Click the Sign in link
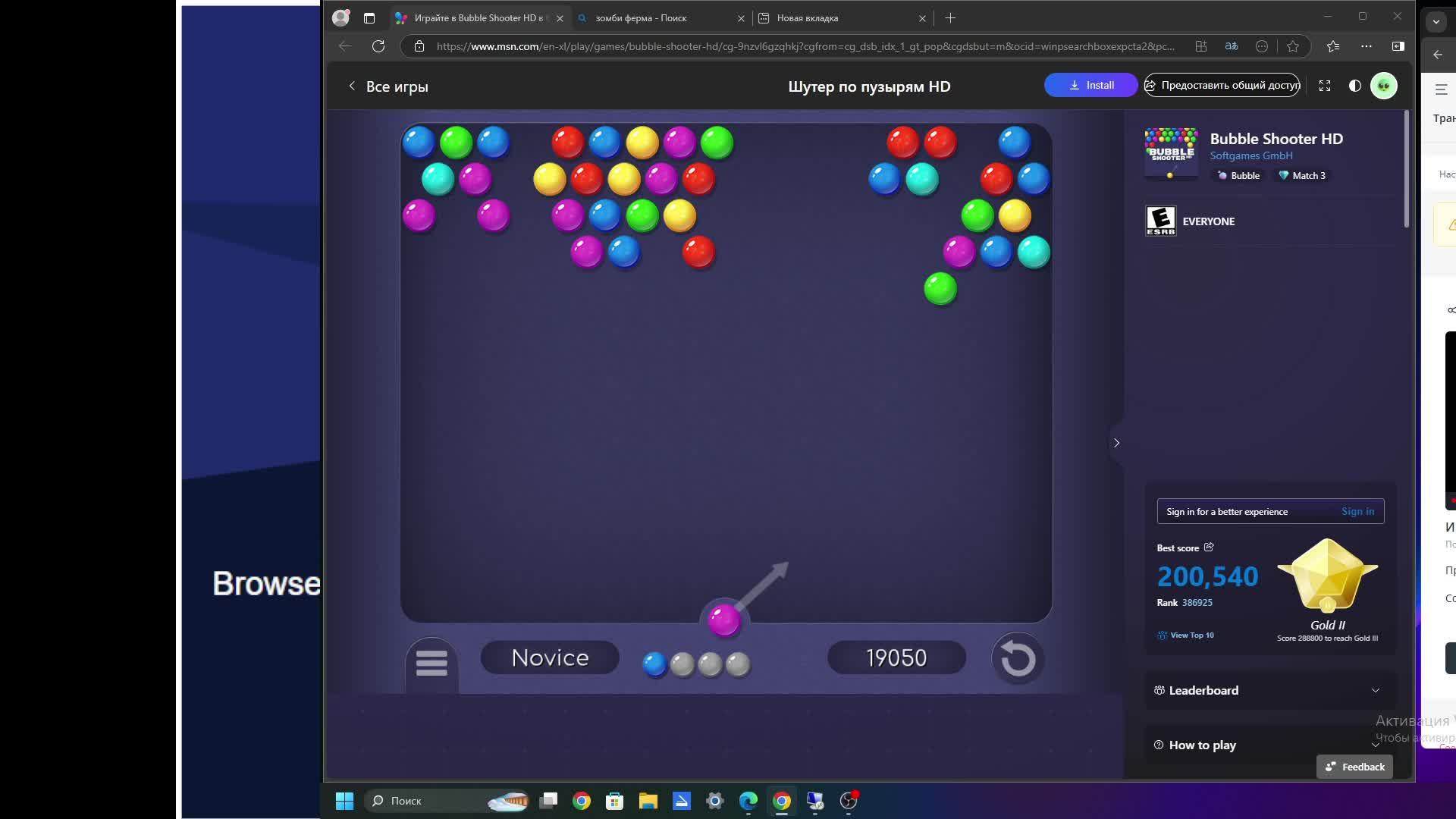 click(1357, 511)
